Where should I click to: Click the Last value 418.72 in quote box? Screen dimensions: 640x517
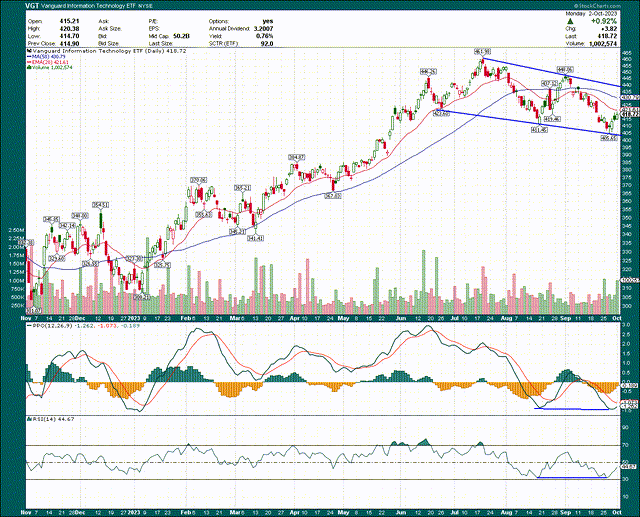pyautogui.click(x=607, y=36)
